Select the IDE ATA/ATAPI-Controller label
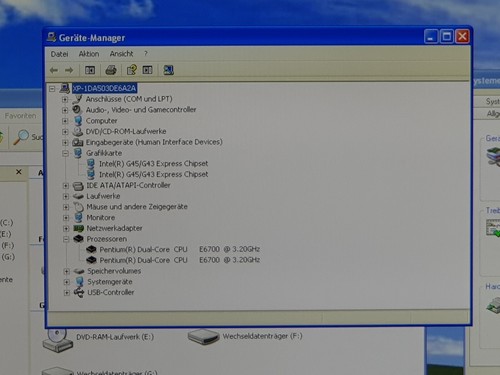The image size is (500, 375). coord(128,185)
